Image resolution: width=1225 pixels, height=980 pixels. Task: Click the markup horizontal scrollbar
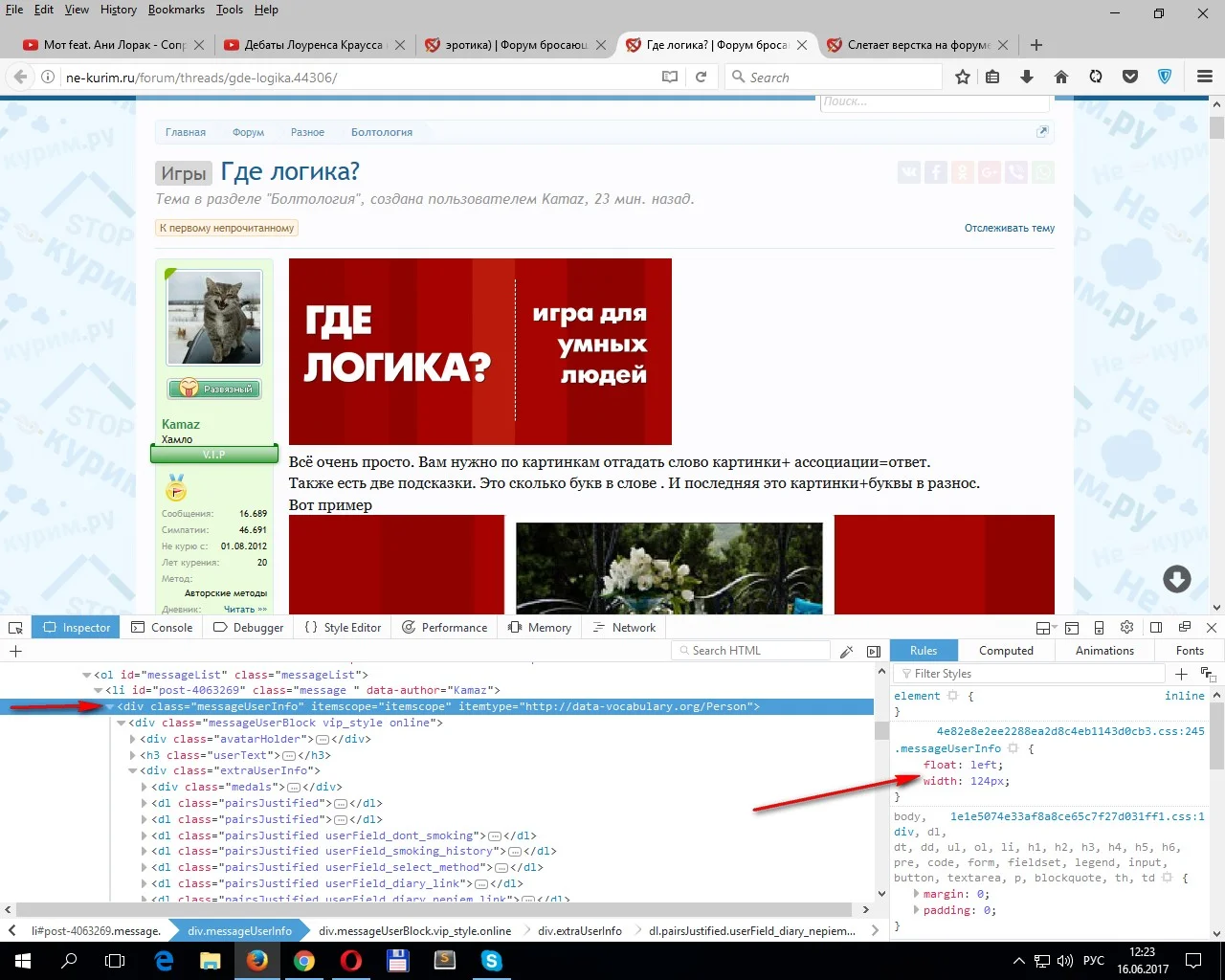(x=435, y=909)
